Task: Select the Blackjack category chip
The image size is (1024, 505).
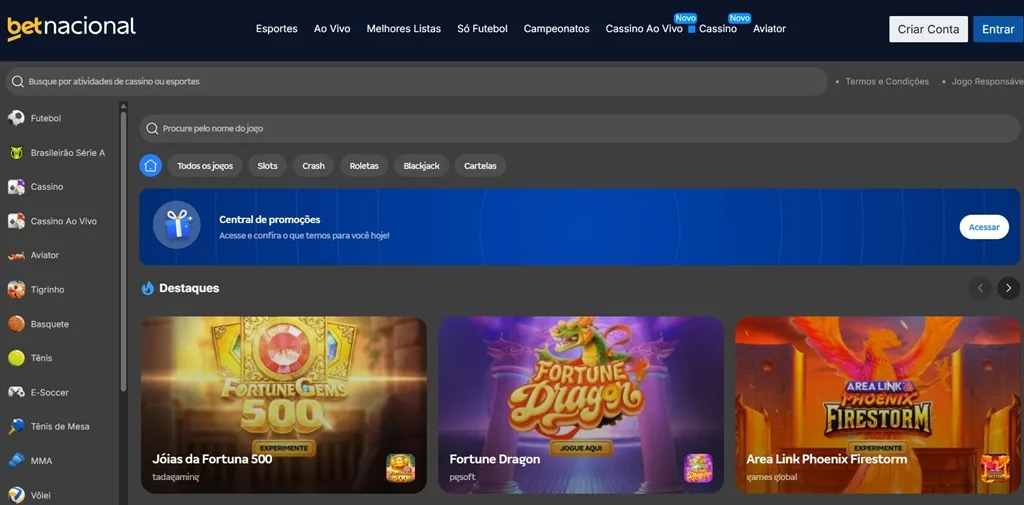Action: (x=421, y=166)
